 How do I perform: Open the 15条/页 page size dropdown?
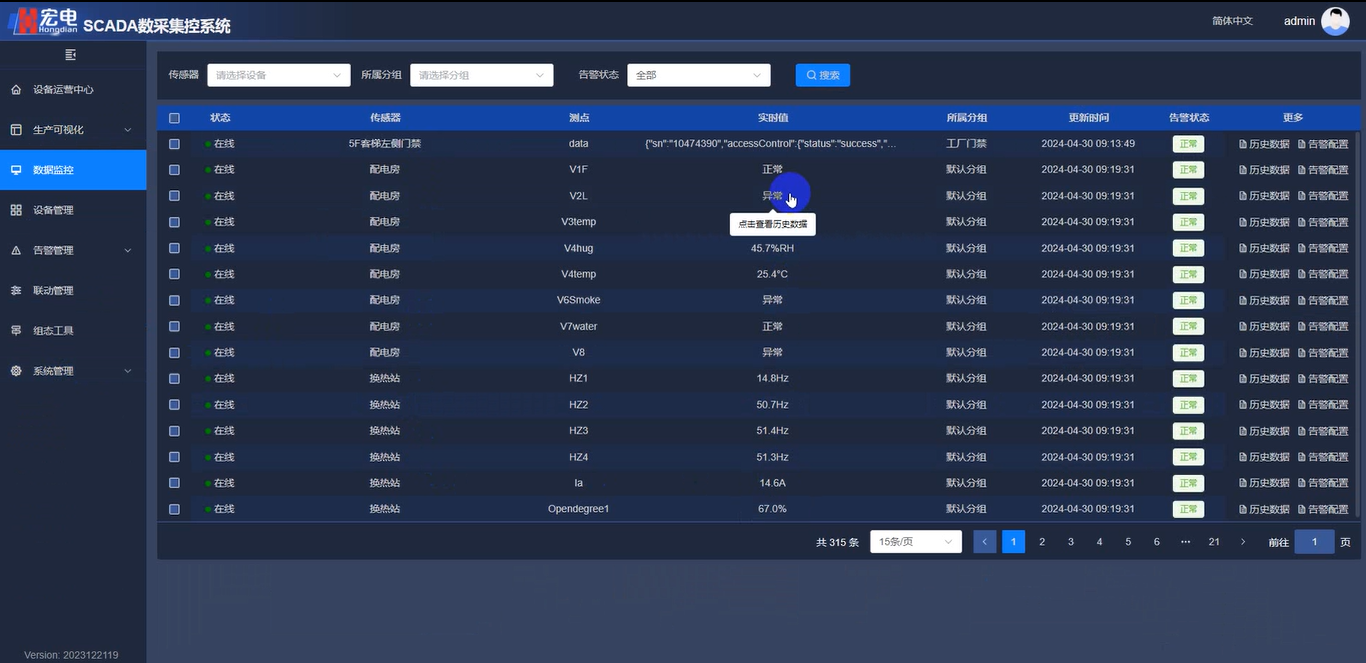(x=915, y=542)
